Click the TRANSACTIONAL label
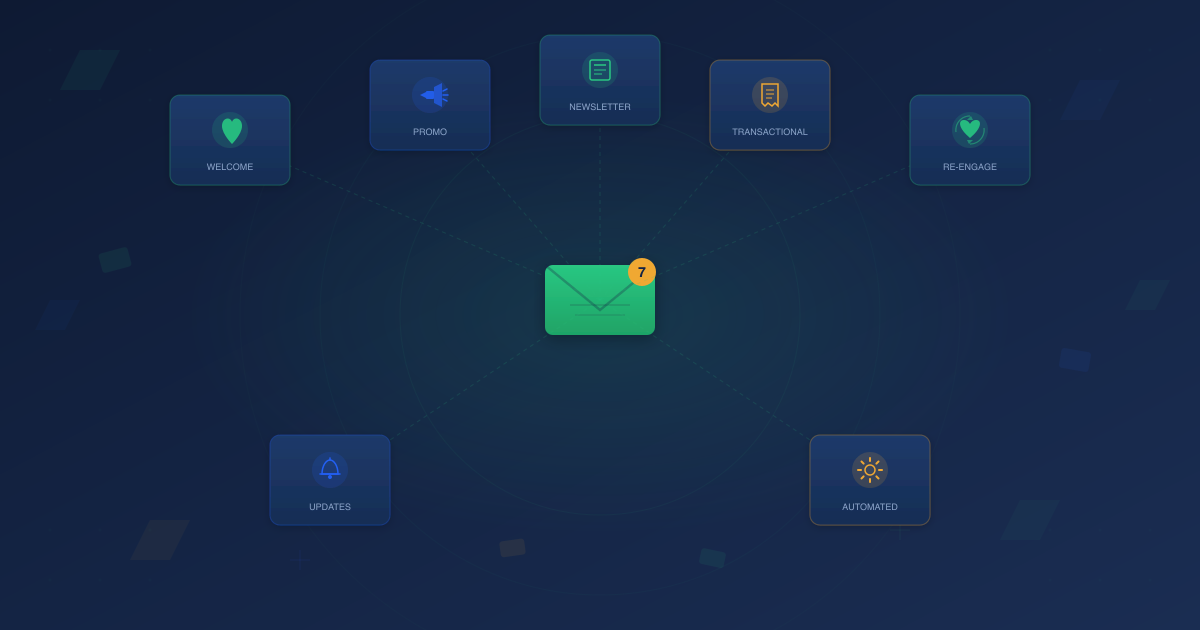This screenshot has width=1200, height=630. pyautogui.click(x=770, y=131)
